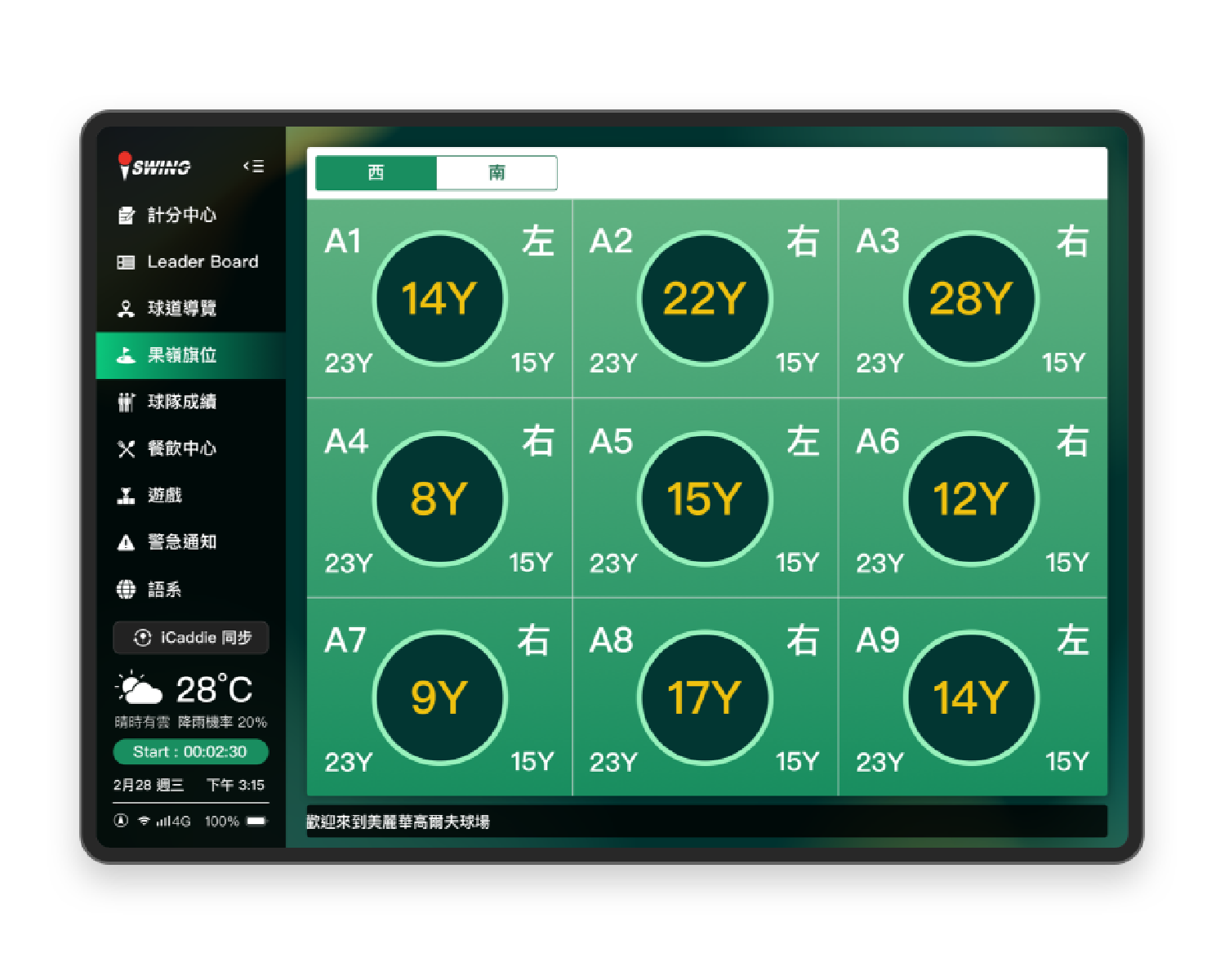Click the 右 label in A2 card
This screenshot has height=980, width=1225.
click(x=803, y=242)
